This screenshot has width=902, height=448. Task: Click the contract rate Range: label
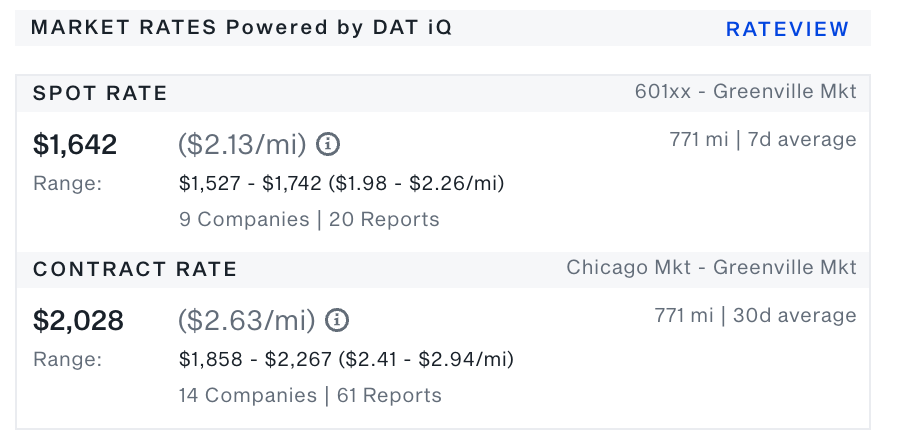click(x=67, y=359)
